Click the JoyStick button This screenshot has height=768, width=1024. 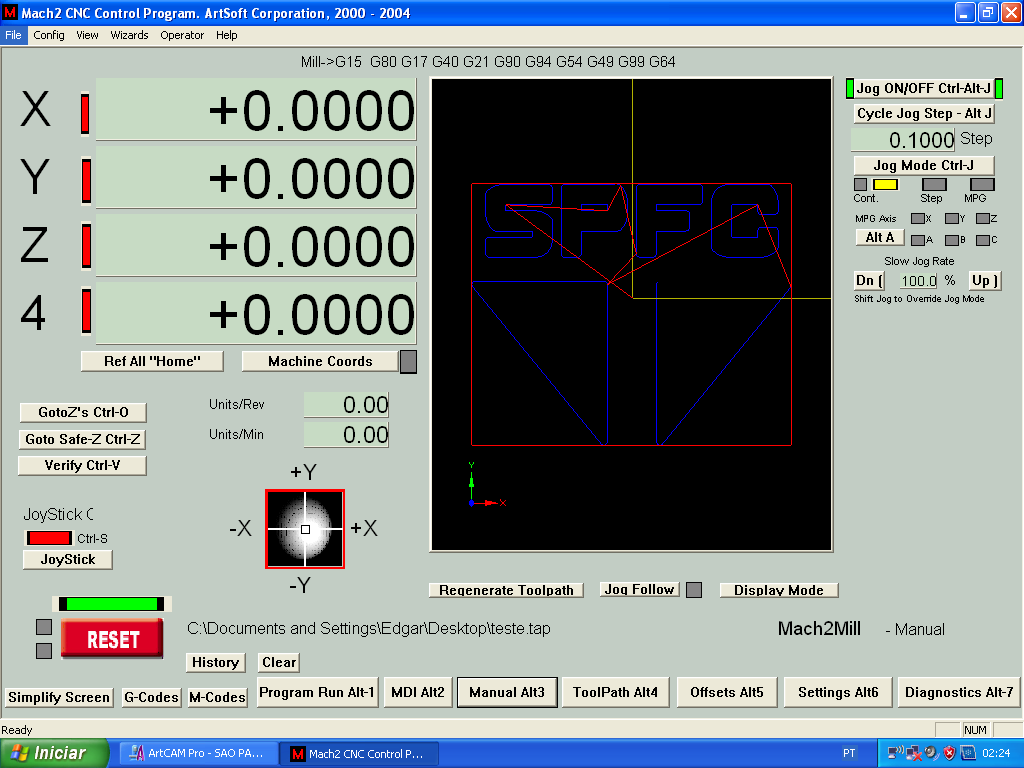[68, 560]
